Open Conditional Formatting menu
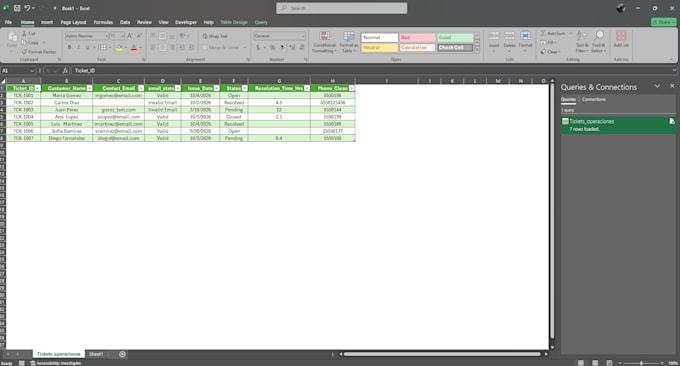The height and width of the screenshot is (366, 680). tap(324, 42)
